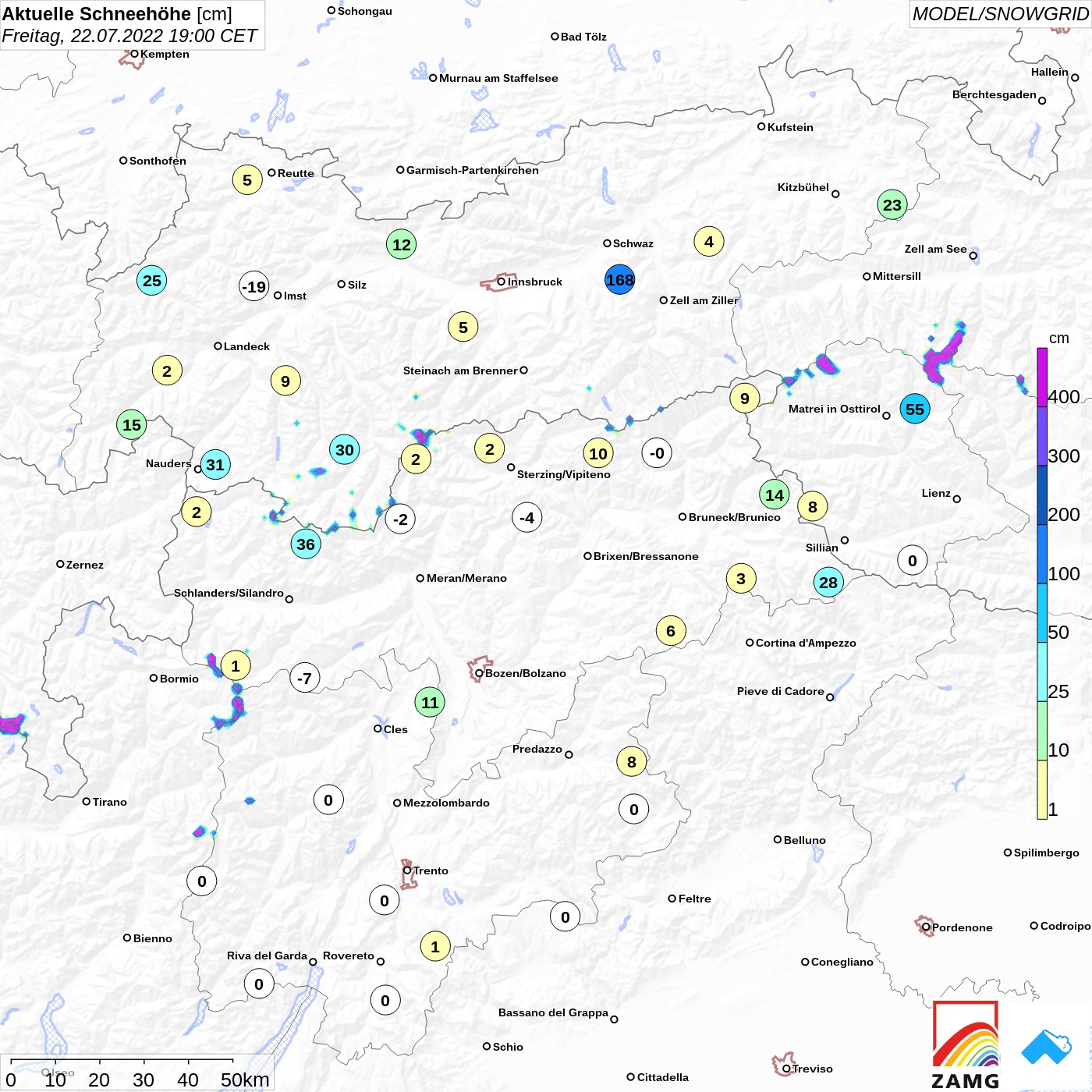Click the blue house cloud icon
Viewport: 1092px width, 1092px height.
tap(1047, 1047)
